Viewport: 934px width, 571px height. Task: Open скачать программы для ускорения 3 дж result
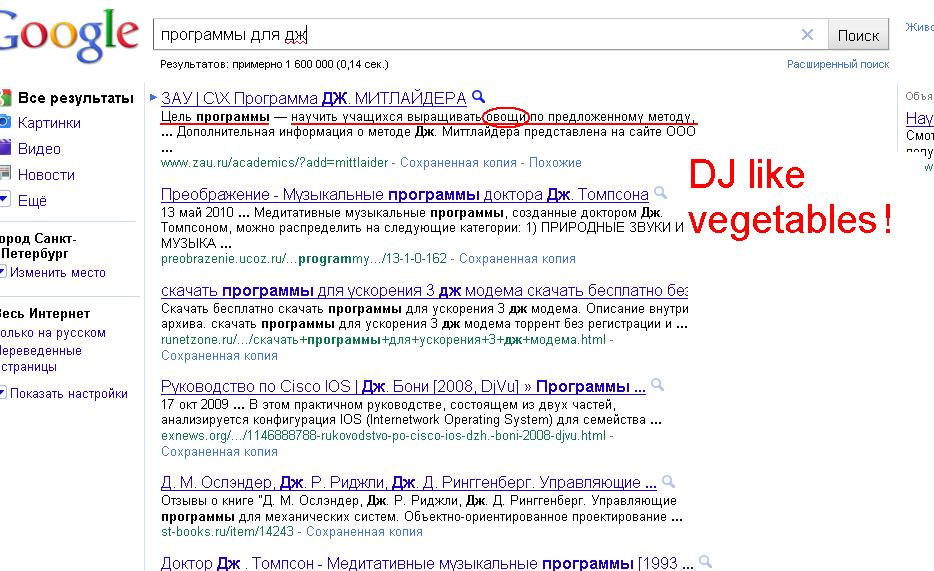click(x=424, y=291)
